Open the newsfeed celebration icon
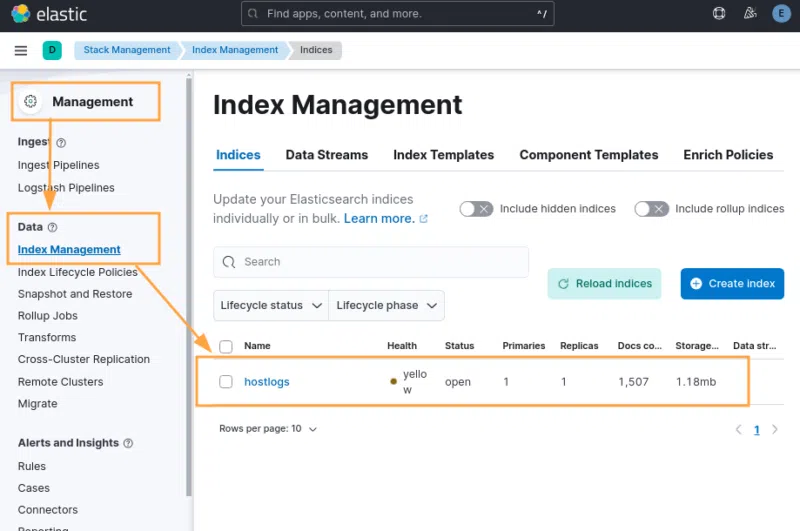 (x=750, y=14)
